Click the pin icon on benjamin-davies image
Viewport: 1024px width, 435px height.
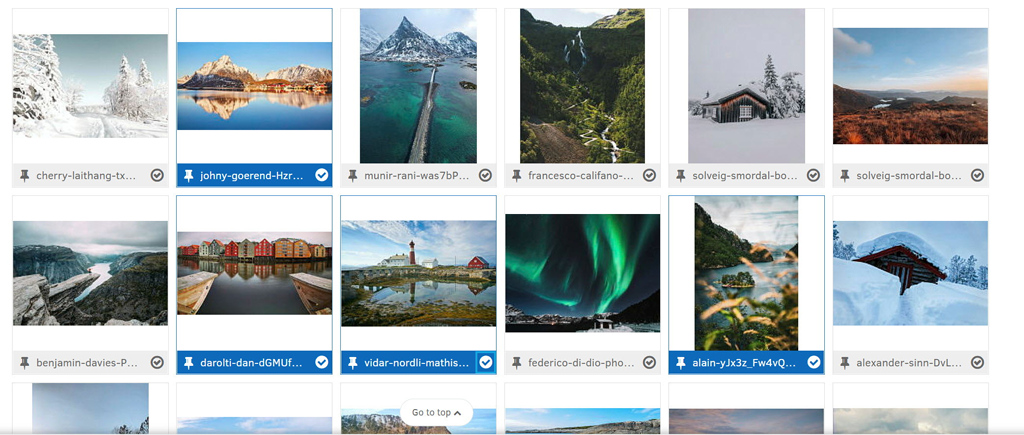(25, 362)
